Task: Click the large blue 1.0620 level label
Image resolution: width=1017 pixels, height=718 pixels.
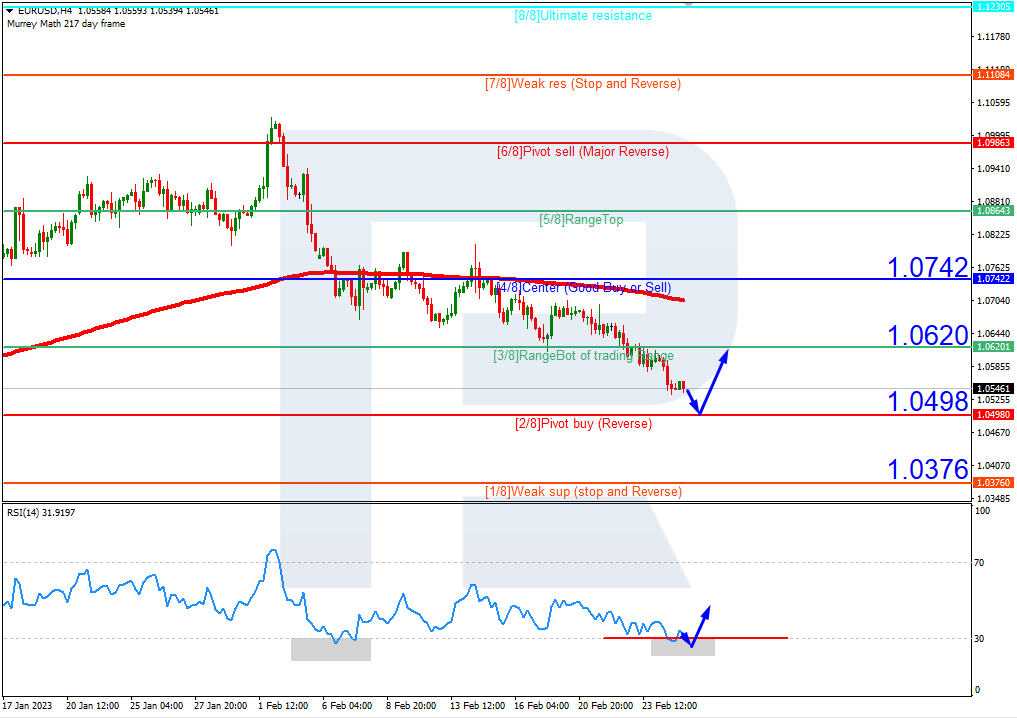Action: (x=927, y=335)
